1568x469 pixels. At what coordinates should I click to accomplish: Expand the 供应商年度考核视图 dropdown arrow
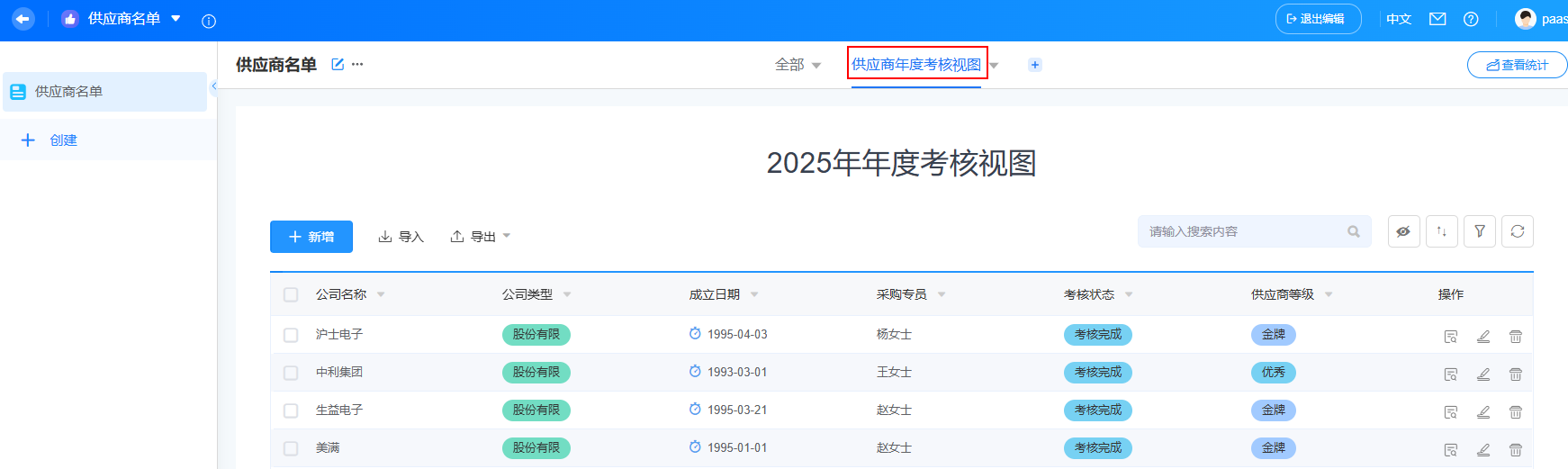tap(994, 66)
